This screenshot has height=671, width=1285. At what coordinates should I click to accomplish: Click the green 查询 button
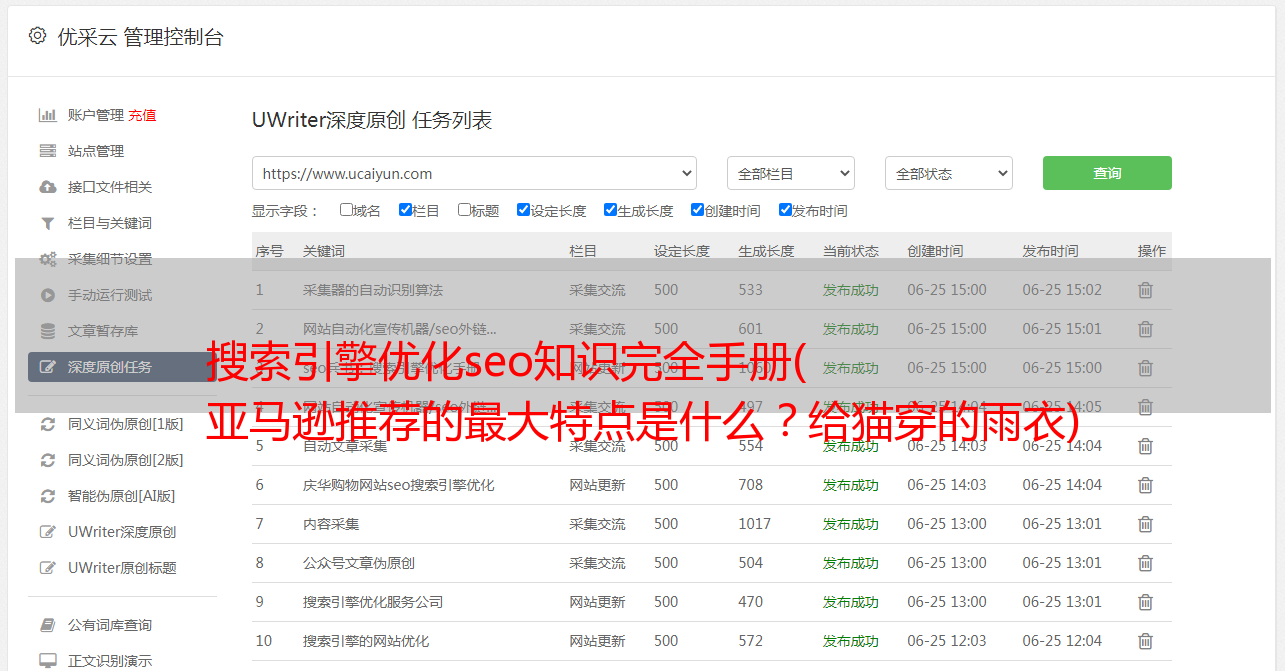click(1107, 173)
